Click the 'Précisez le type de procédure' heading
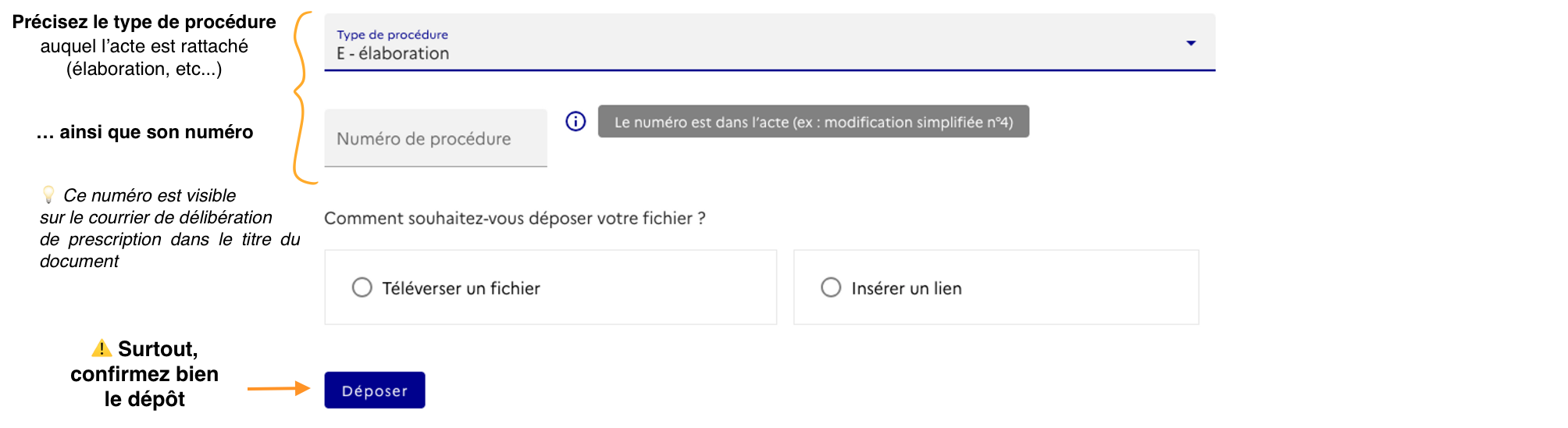This screenshot has height=428, width=1568. point(144,22)
